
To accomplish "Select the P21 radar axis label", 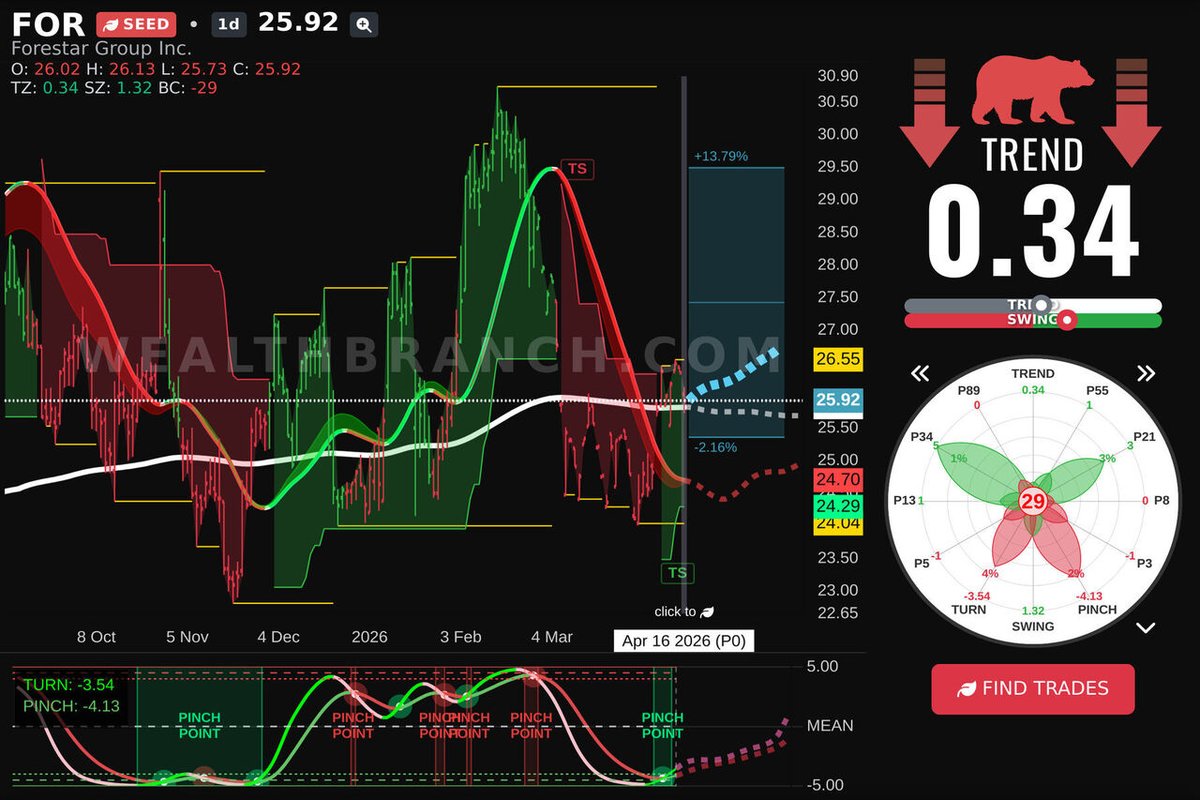I will tap(1144, 437).
